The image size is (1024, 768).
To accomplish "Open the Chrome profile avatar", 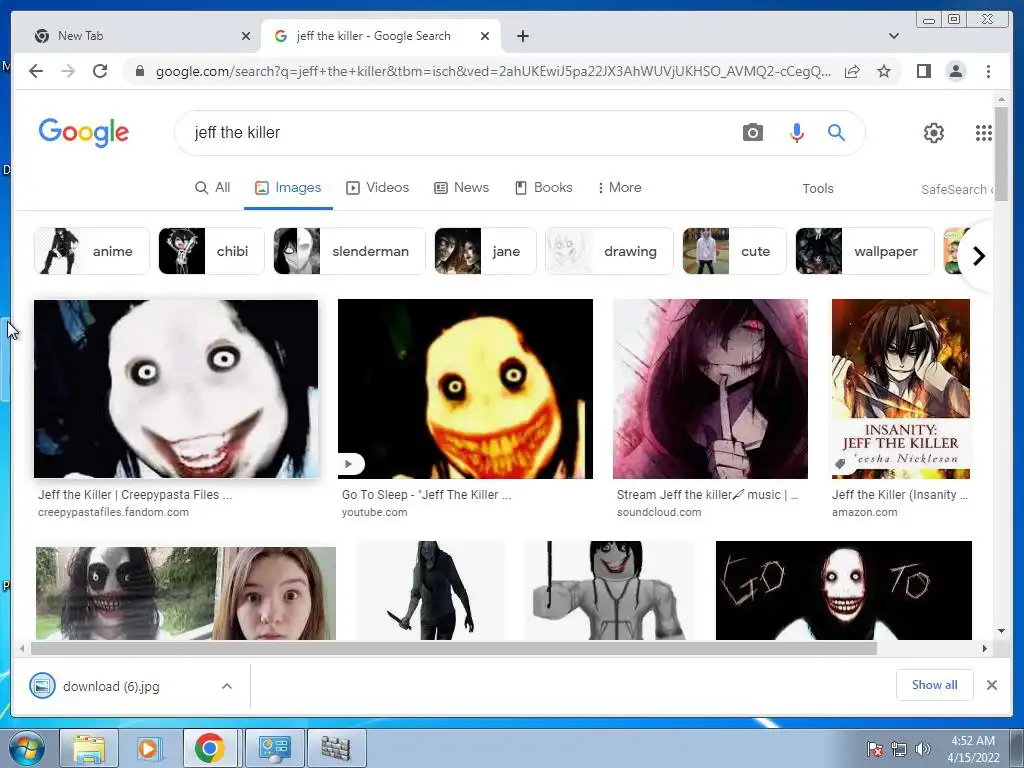I will pos(956,71).
